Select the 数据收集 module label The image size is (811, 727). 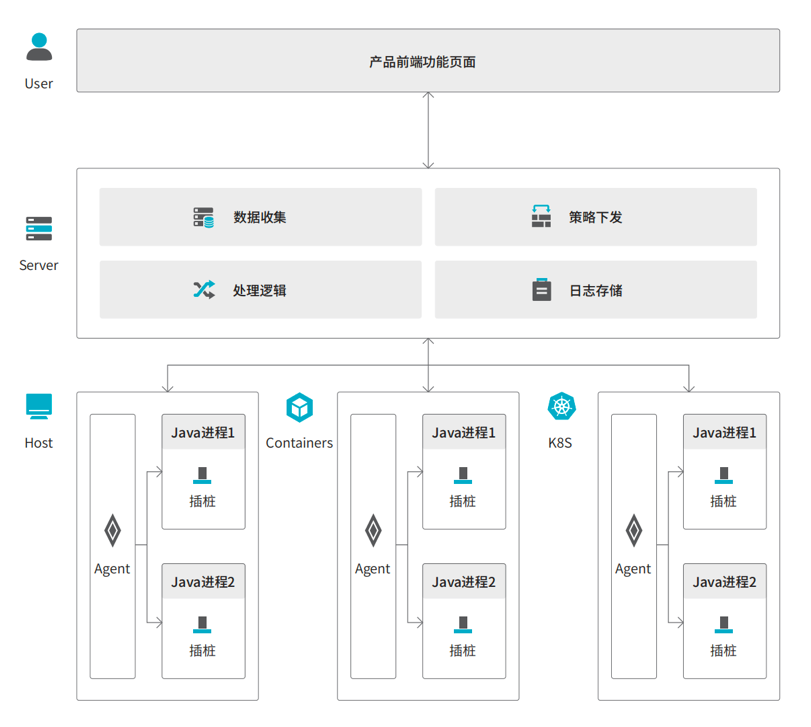[x=260, y=217]
